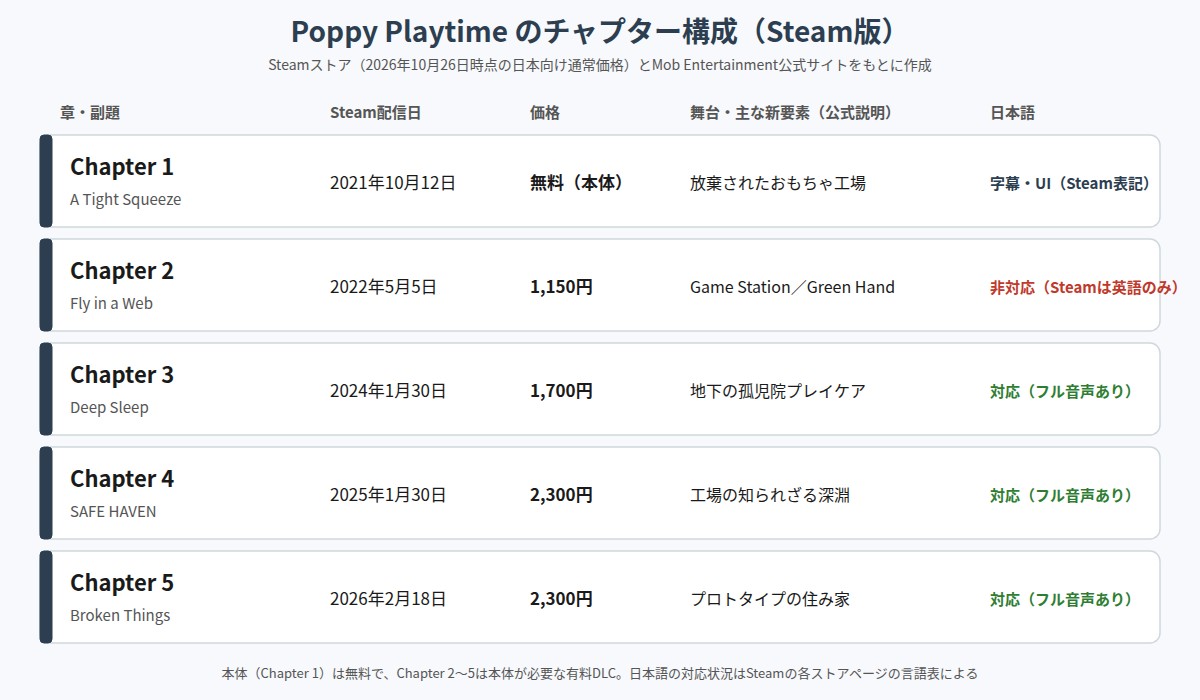Click the subtitle 'SAFE HAVEN'
The width and height of the screenshot is (1200, 700).
tap(113, 511)
